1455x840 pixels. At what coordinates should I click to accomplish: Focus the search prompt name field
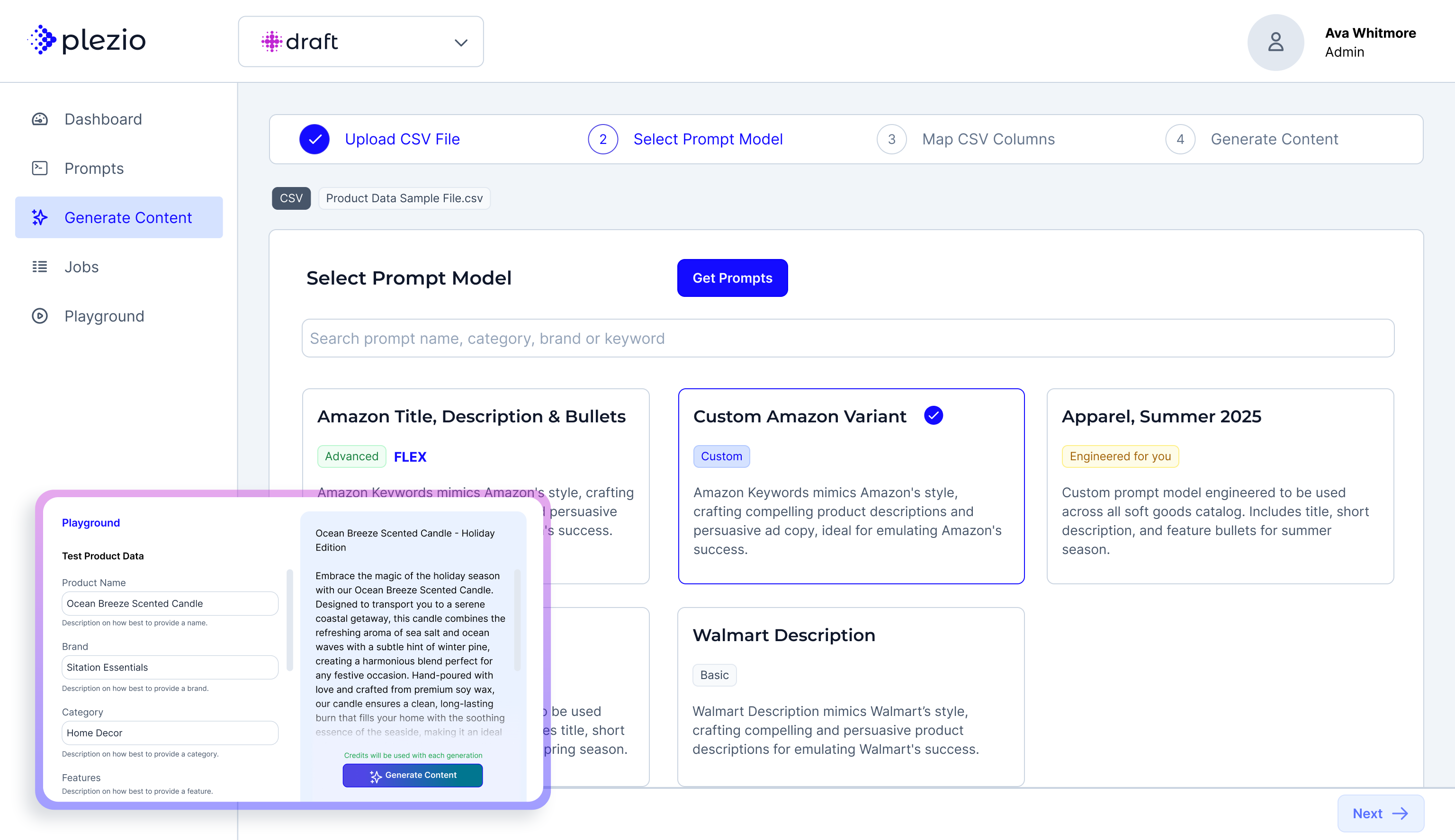click(847, 338)
